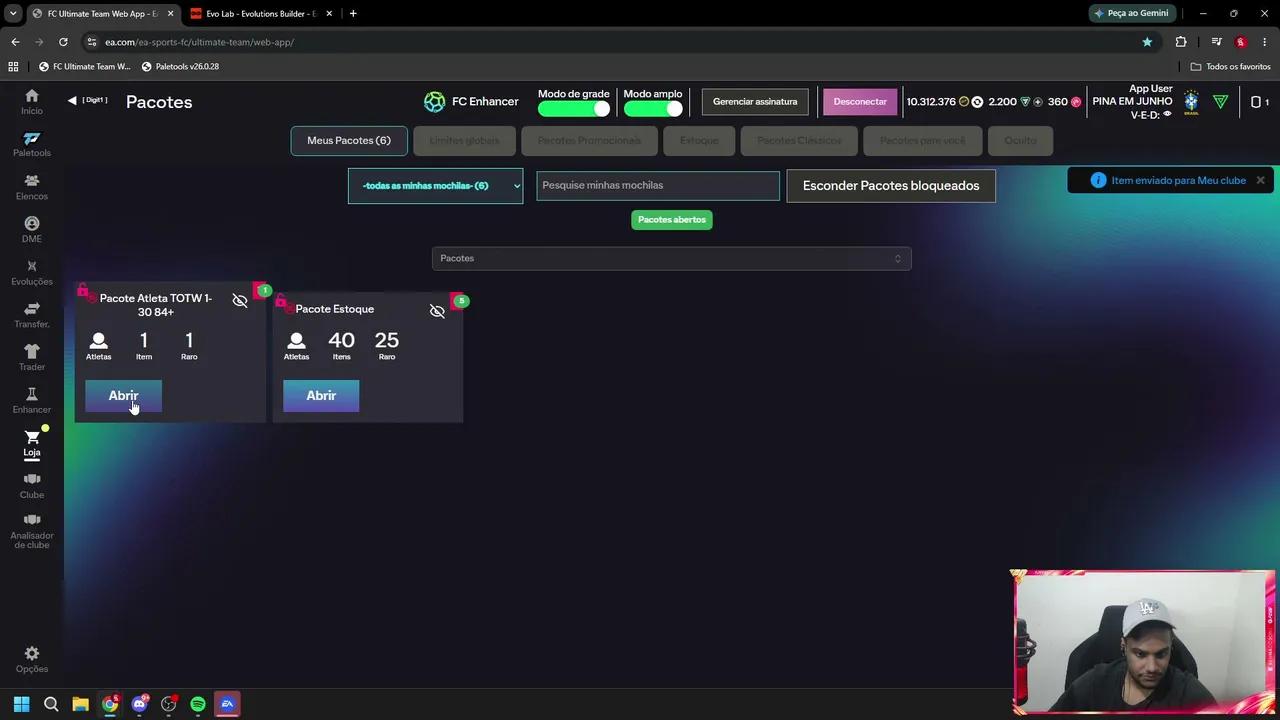Open the Pacote Estoque pack with Abrir
Image resolution: width=1280 pixels, height=720 pixels.
tap(321, 396)
